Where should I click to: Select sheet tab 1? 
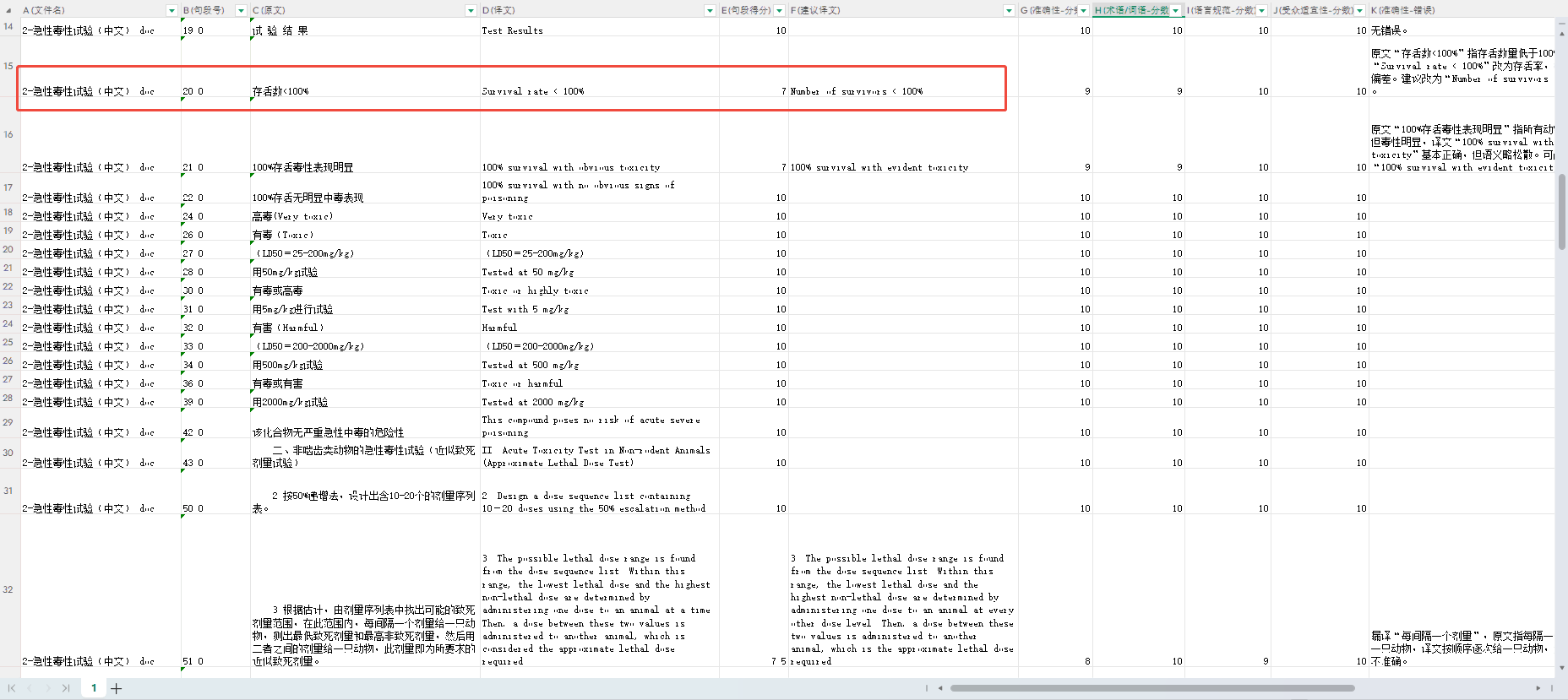point(94,688)
